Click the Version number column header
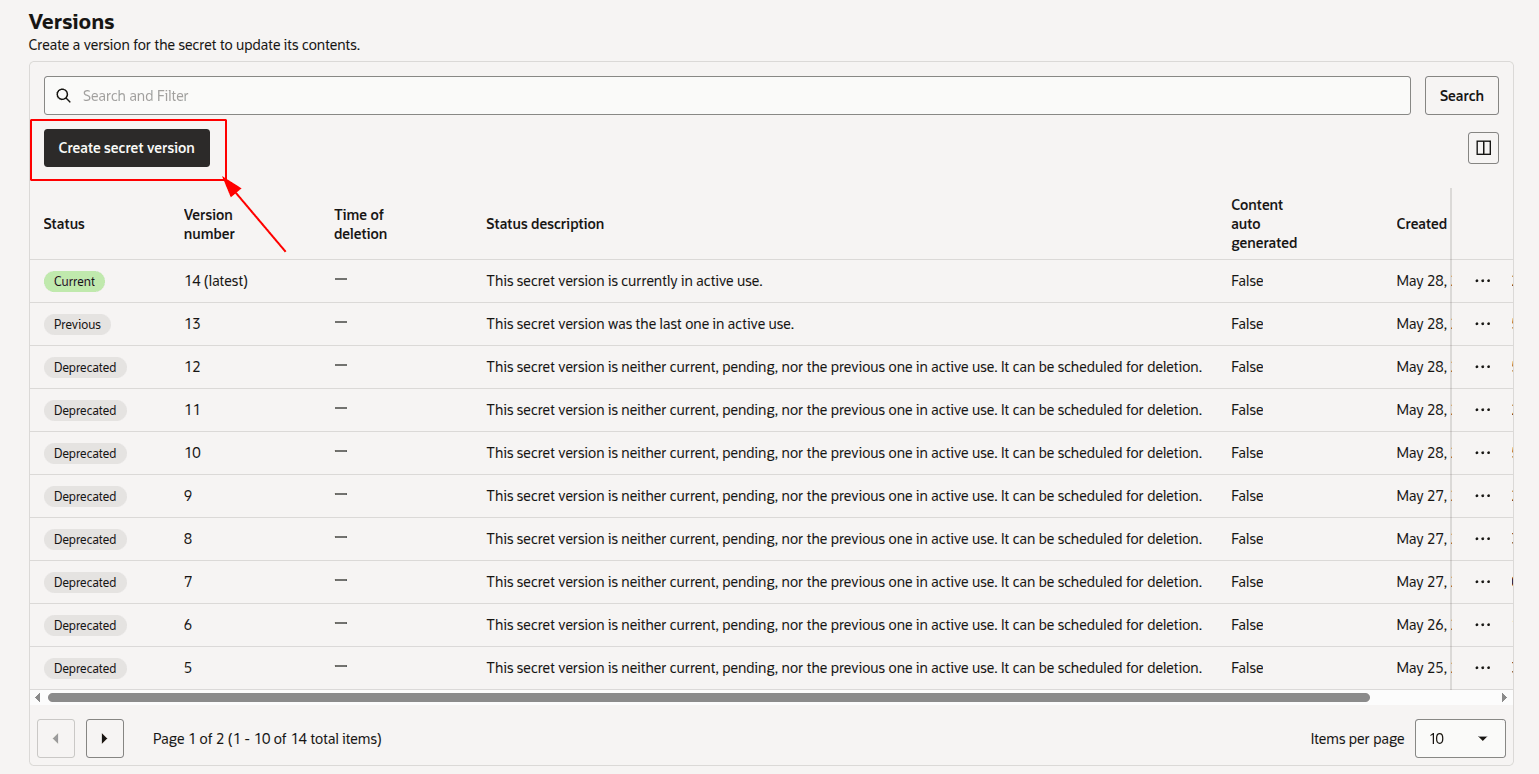Screen dimensions: 1539x774 208,224
